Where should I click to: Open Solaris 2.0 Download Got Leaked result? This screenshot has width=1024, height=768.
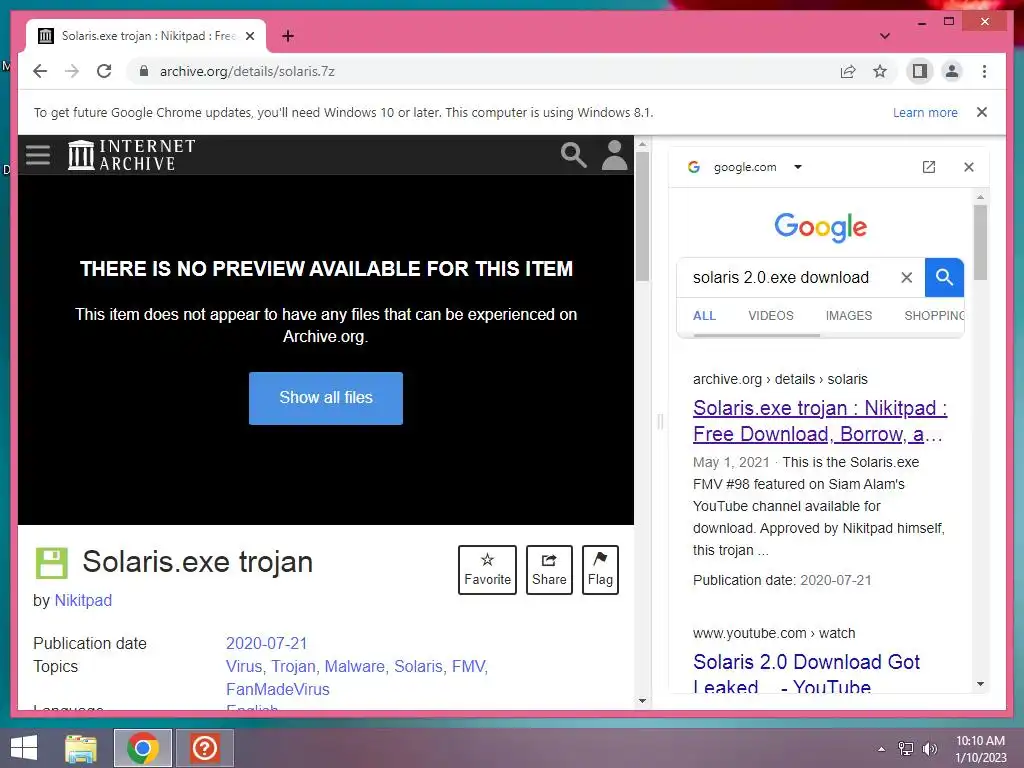click(x=806, y=674)
